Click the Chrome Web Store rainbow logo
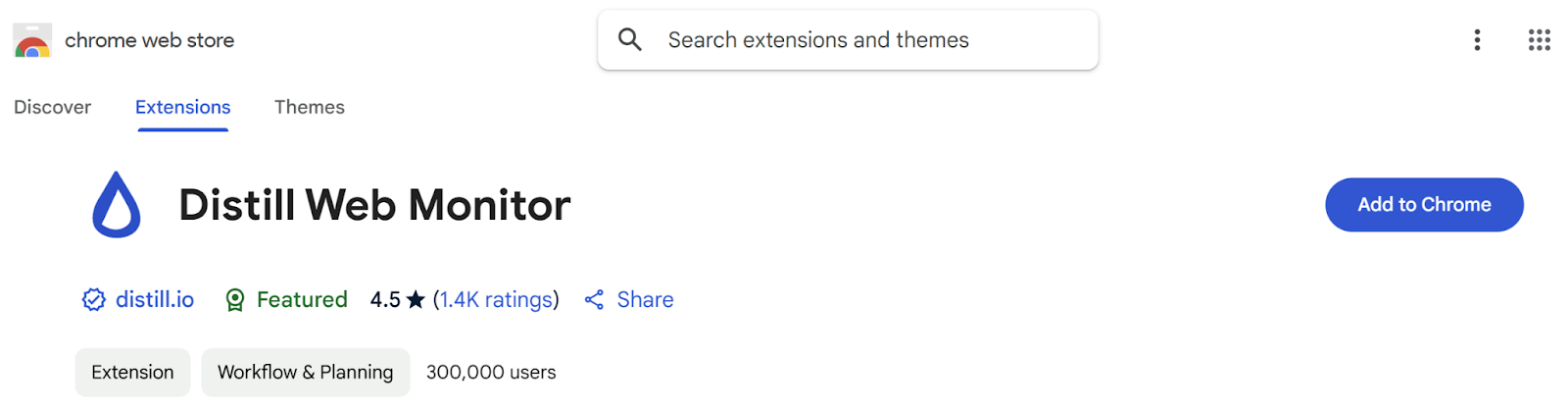The height and width of the screenshot is (409, 1568). click(31, 41)
